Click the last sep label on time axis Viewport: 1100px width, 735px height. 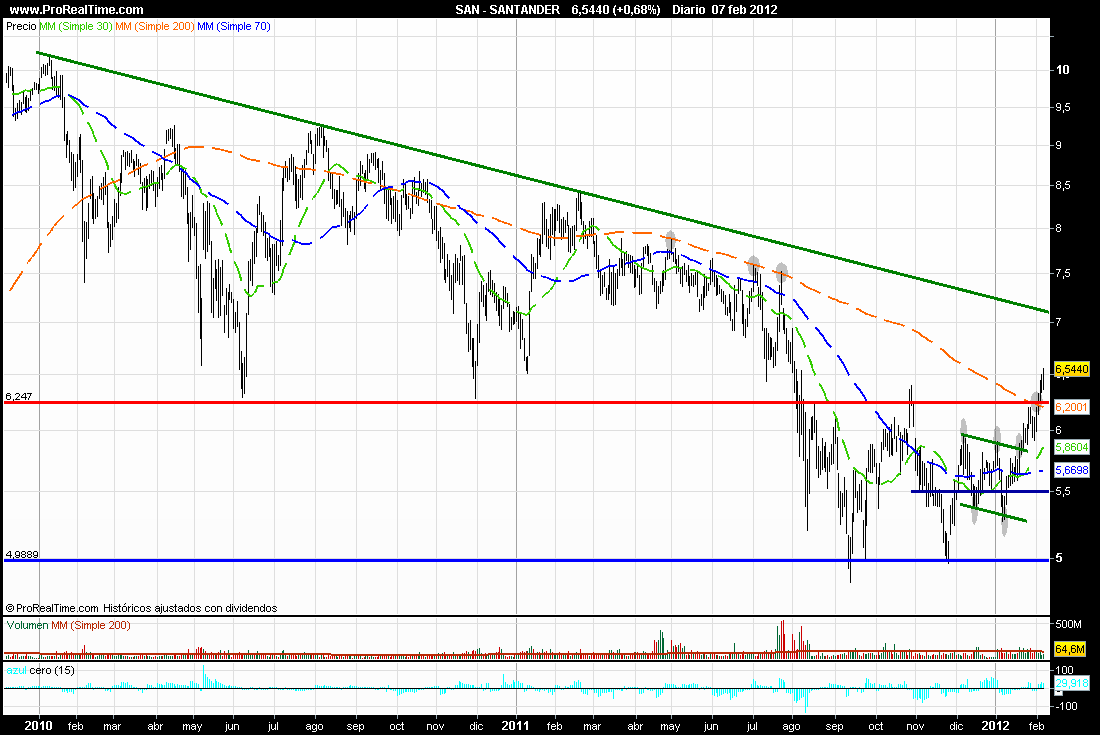[x=834, y=727]
